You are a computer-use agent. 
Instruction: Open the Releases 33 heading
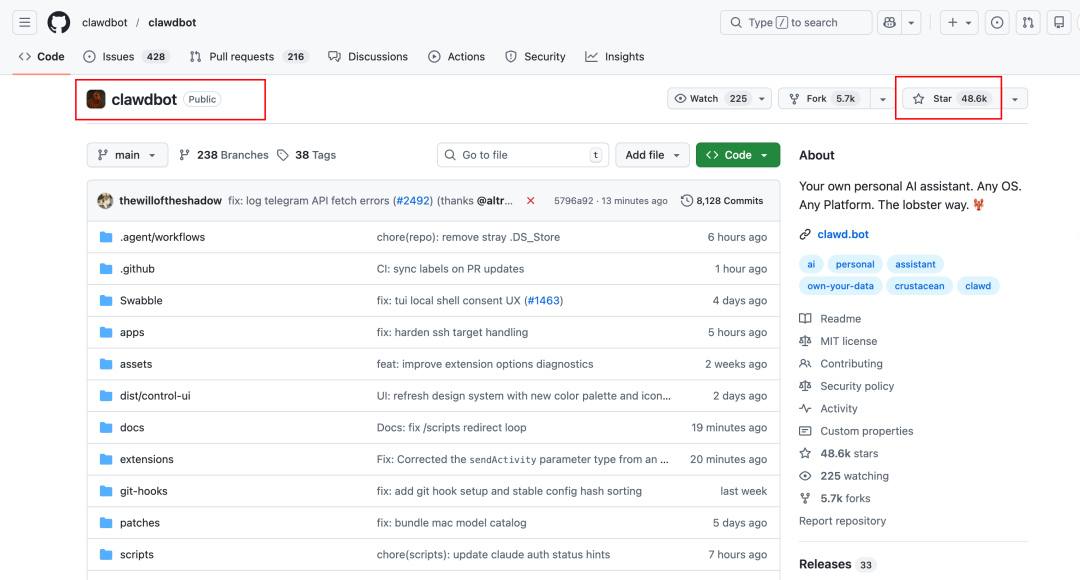836,564
